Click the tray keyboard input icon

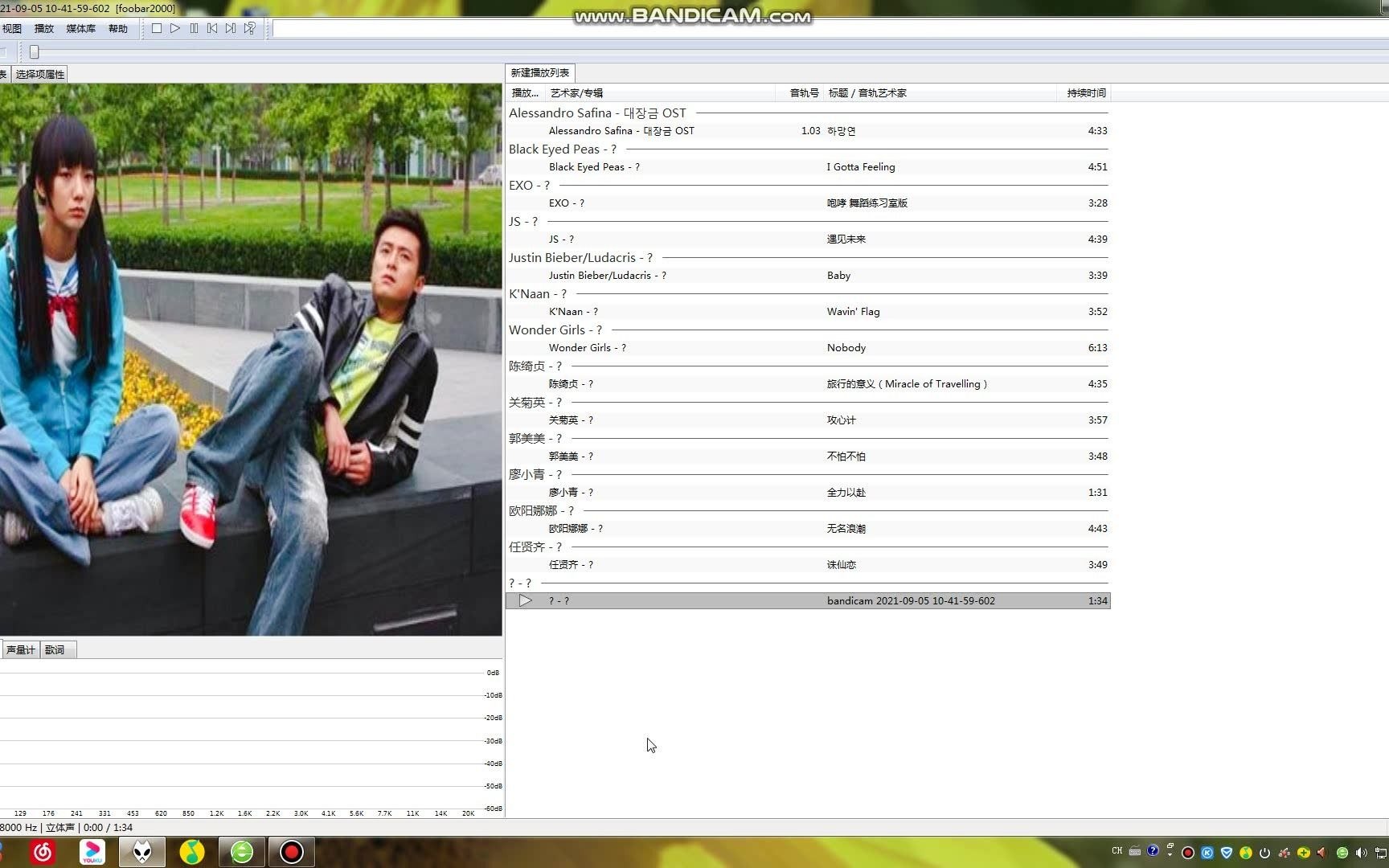pos(1135,851)
